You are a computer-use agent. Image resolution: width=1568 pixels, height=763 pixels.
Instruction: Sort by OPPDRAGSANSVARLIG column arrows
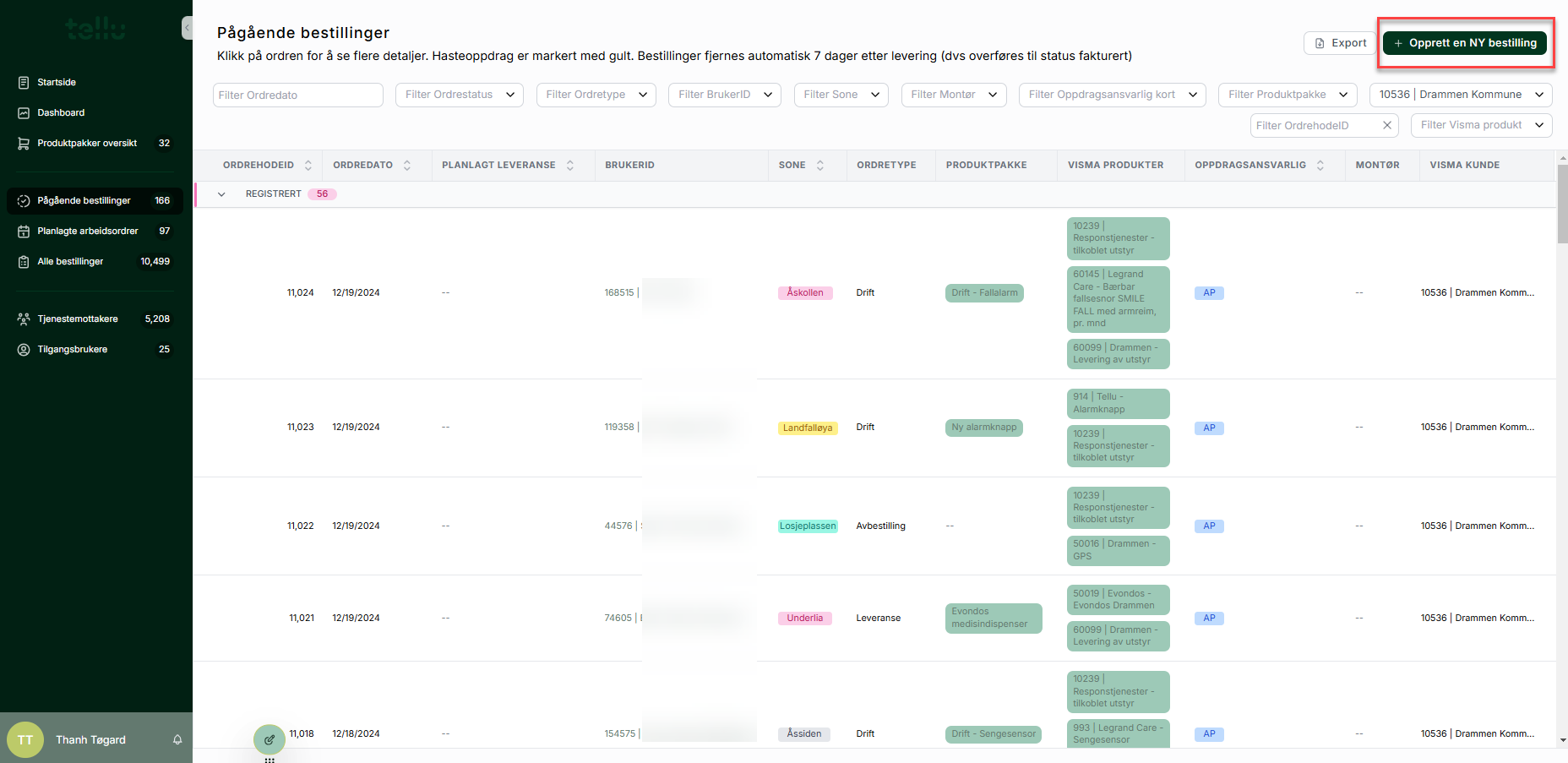[x=1320, y=166]
